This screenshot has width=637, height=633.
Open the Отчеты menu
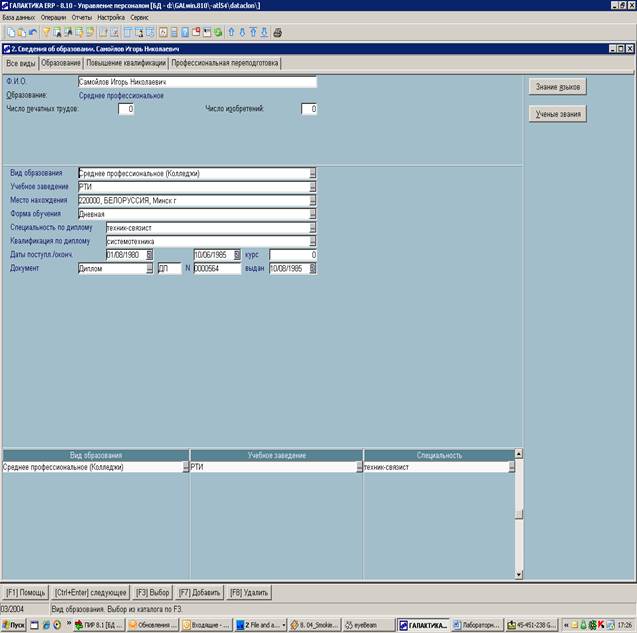(83, 18)
